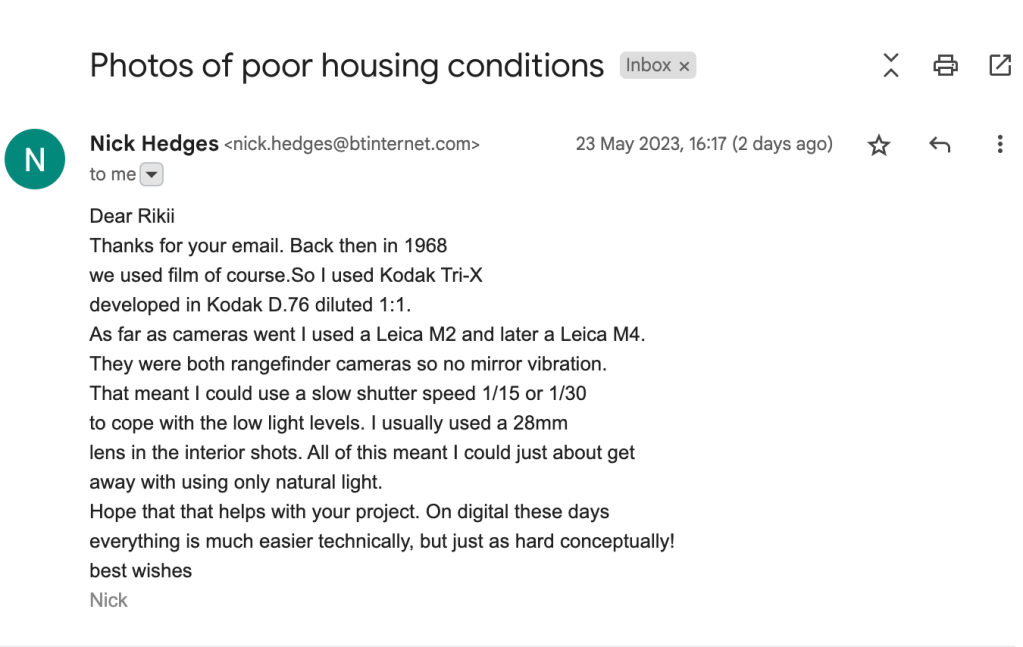This screenshot has width=1023, height=647.
Task: Star the message from Nick Hedges
Action: click(879, 145)
